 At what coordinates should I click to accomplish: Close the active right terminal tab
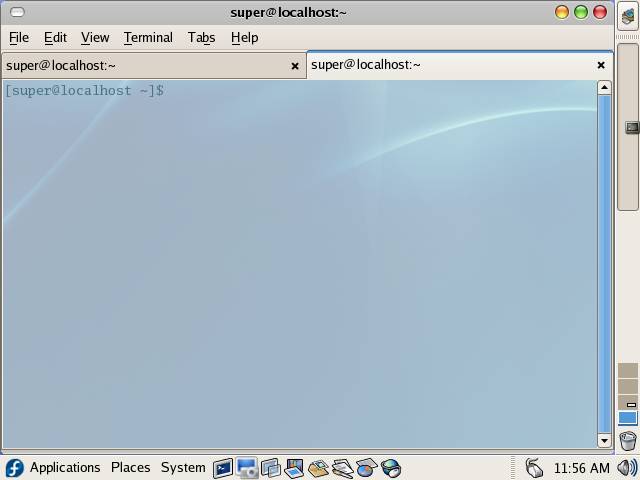601,65
